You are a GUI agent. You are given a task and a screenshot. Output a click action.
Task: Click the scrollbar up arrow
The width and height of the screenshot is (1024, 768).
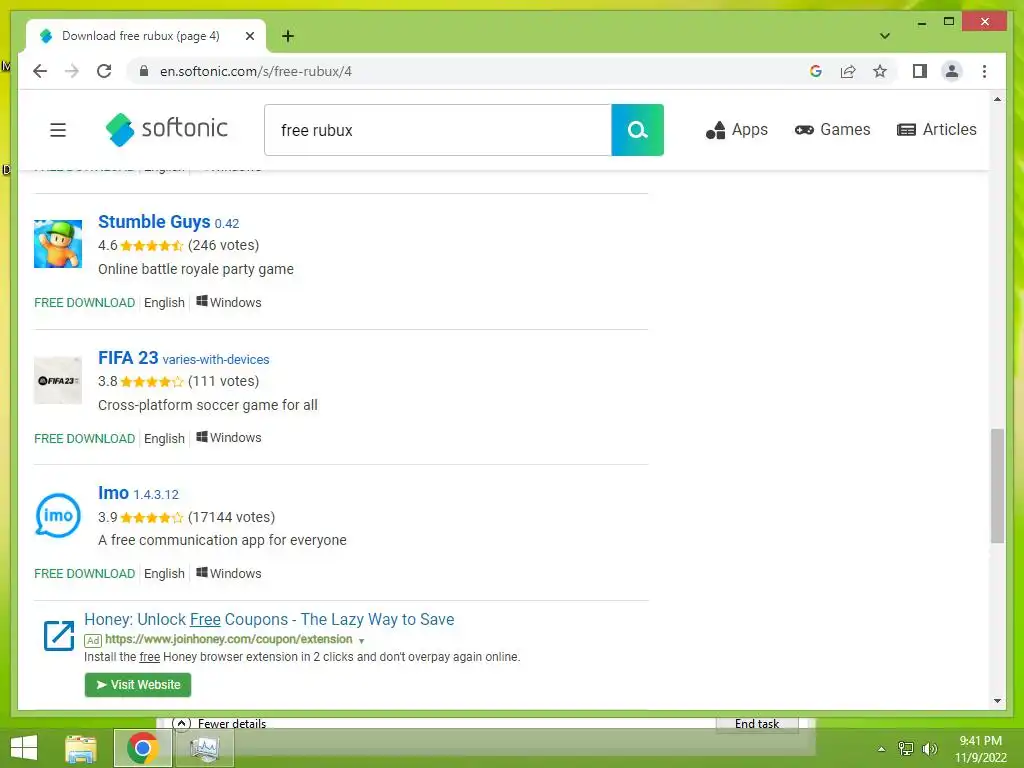[997, 99]
